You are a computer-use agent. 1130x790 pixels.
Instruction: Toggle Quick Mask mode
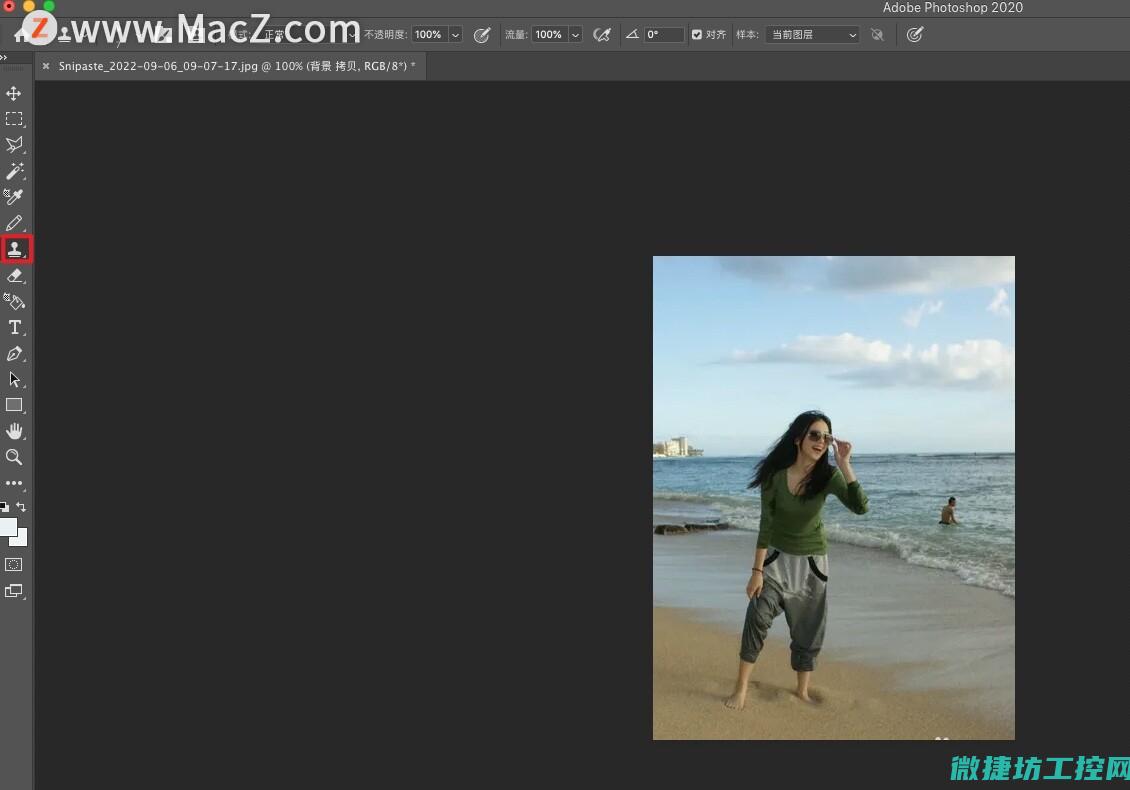click(14, 564)
